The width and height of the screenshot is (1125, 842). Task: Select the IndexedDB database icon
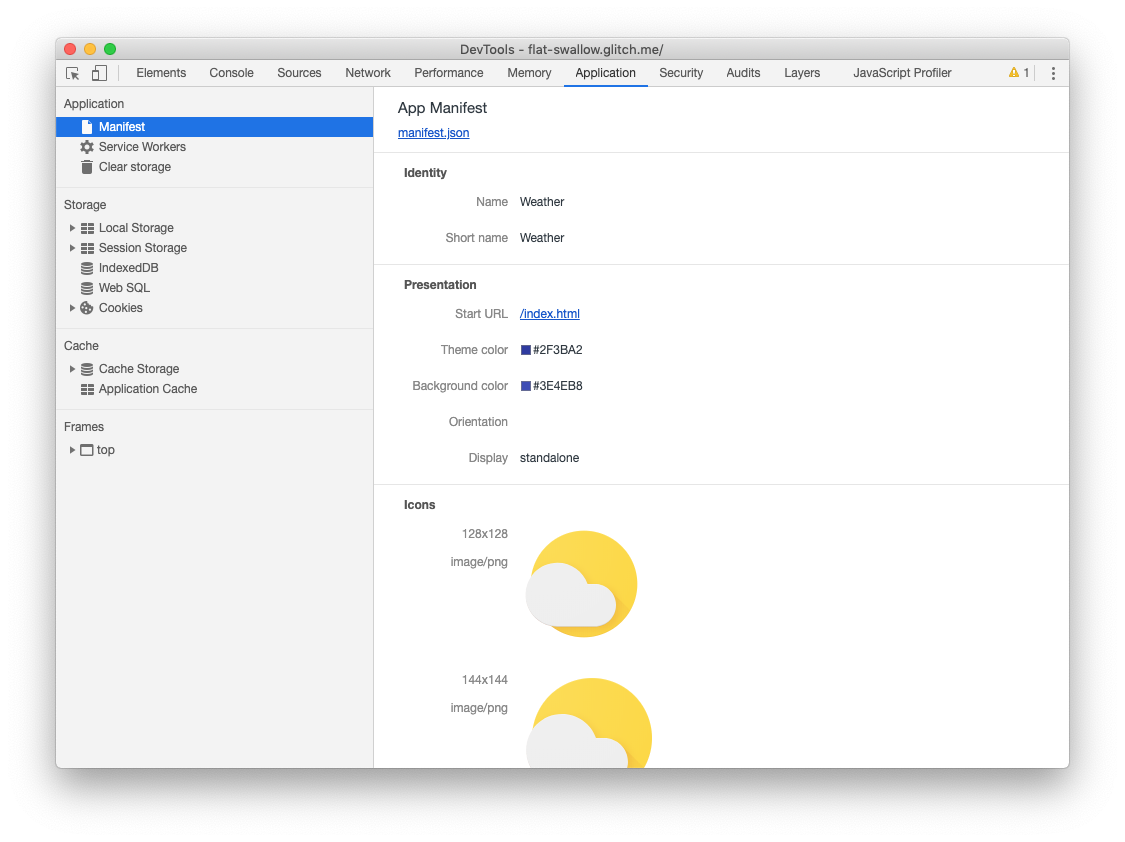click(x=88, y=267)
